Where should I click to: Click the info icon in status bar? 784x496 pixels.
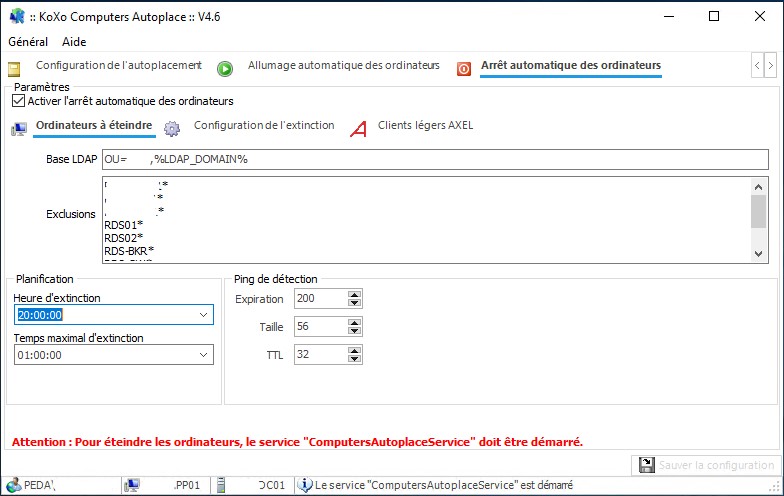(304, 484)
